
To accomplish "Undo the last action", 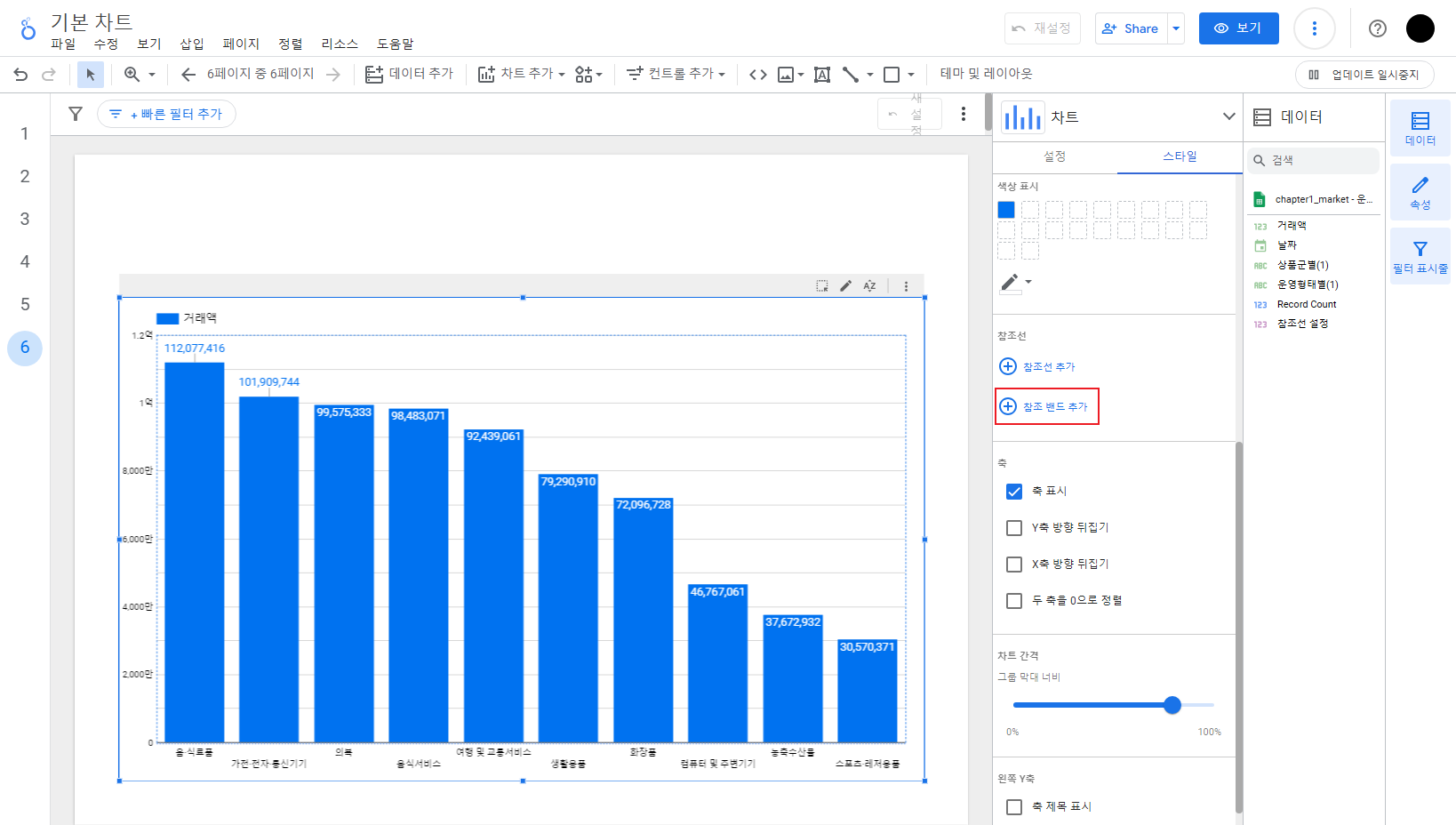I will point(20,75).
